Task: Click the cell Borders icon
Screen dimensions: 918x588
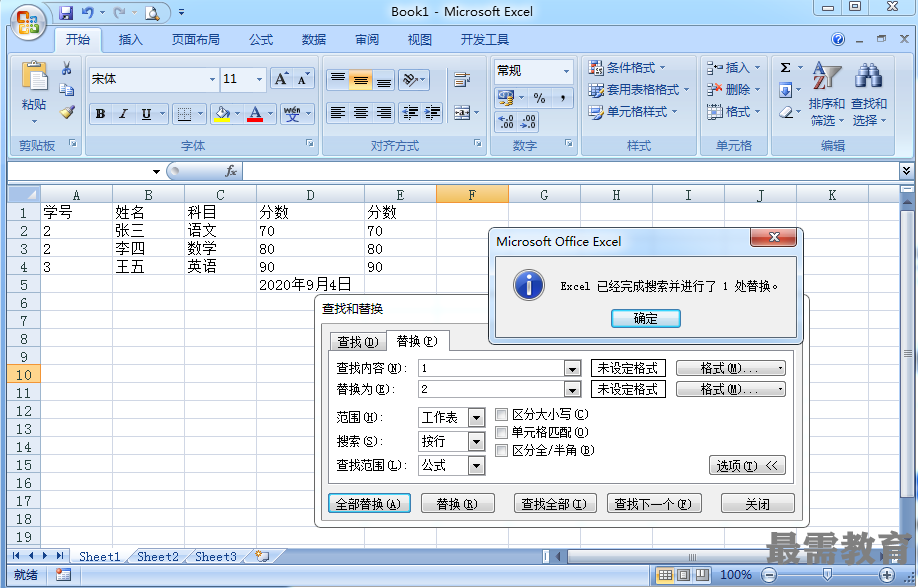Action: [184, 114]
